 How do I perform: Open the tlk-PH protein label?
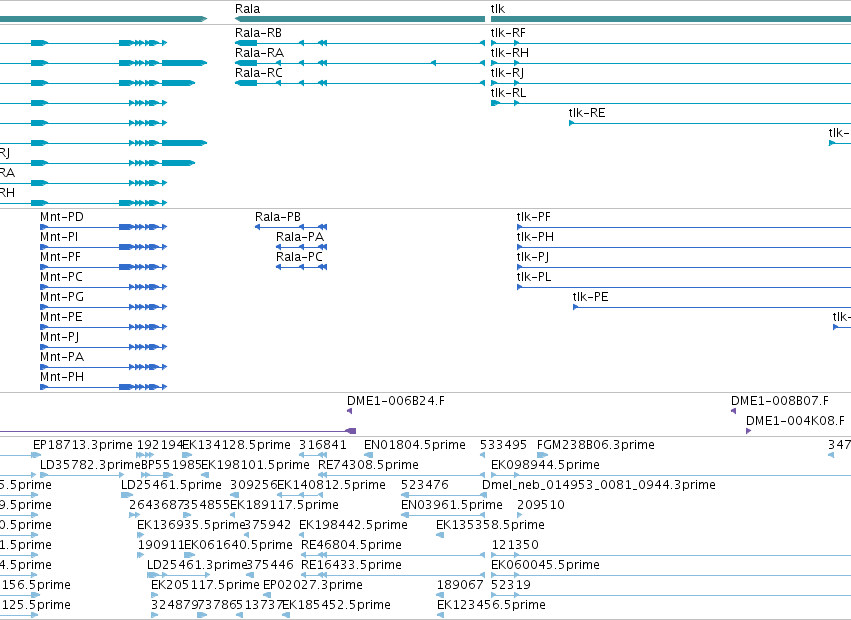(535, 237)
